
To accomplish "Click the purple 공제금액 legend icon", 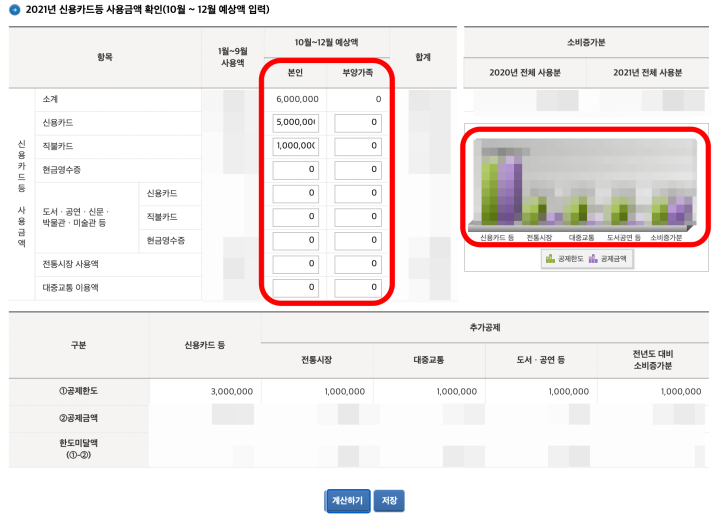I will coord(594,258).
